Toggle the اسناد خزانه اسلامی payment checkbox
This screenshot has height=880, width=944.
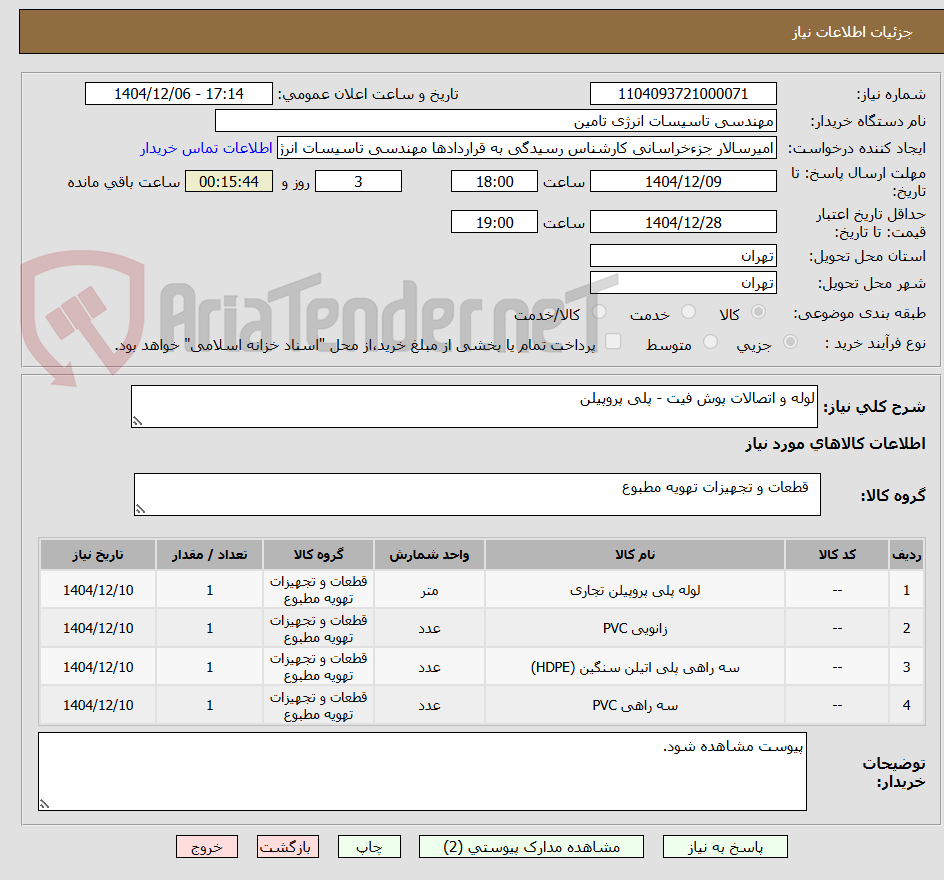pyautogui.click(x=613, y=341)
